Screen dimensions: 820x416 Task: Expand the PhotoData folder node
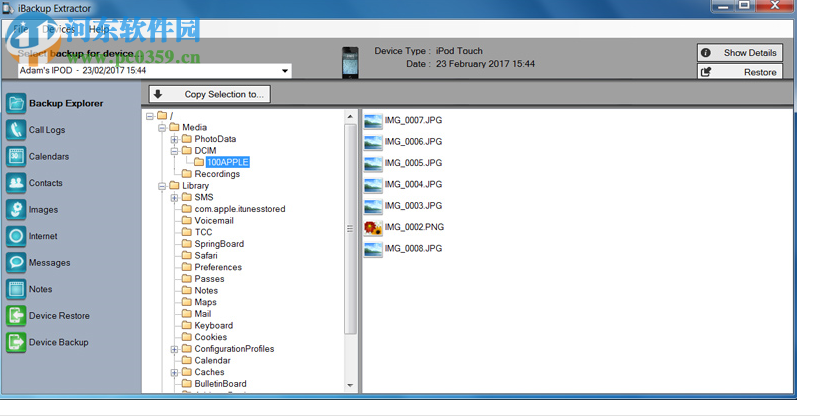(174, 139)
